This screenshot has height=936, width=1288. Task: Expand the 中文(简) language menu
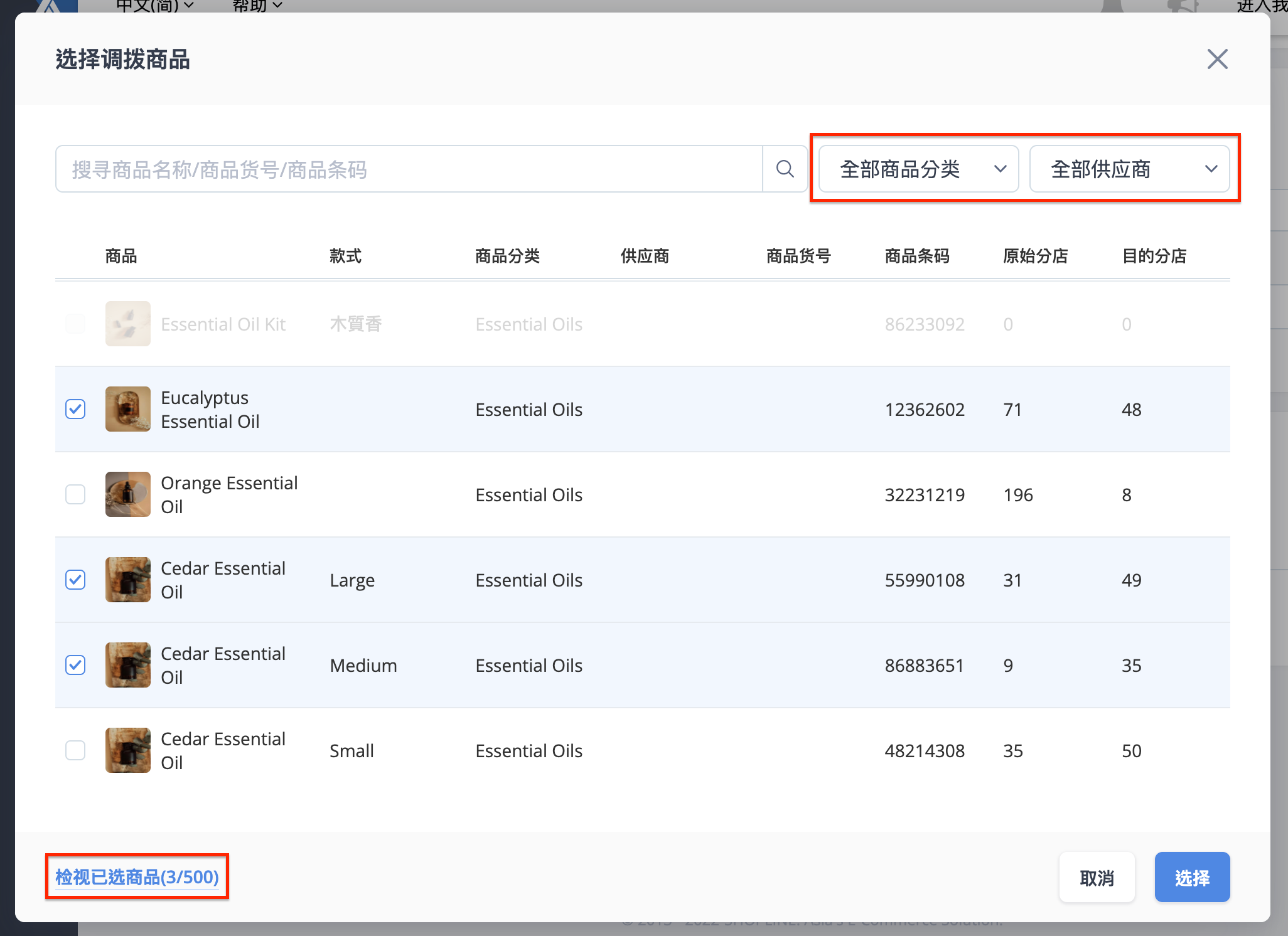pos(154,6)
